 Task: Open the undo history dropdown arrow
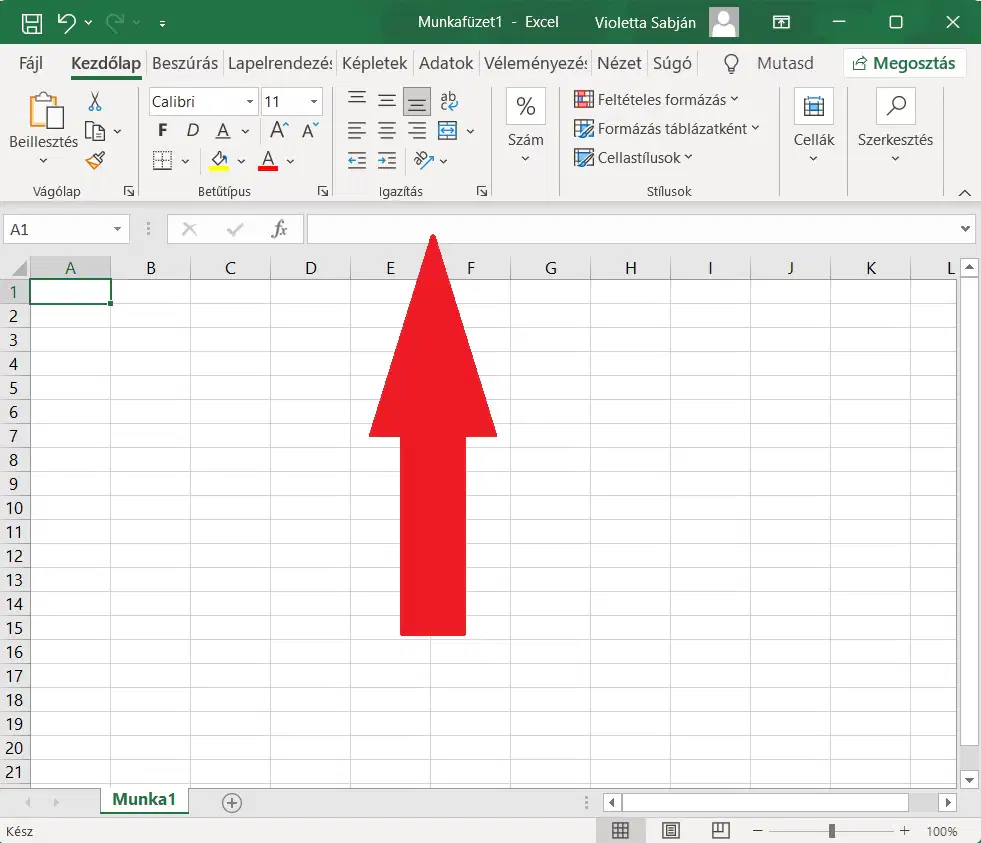coord(88,23)
